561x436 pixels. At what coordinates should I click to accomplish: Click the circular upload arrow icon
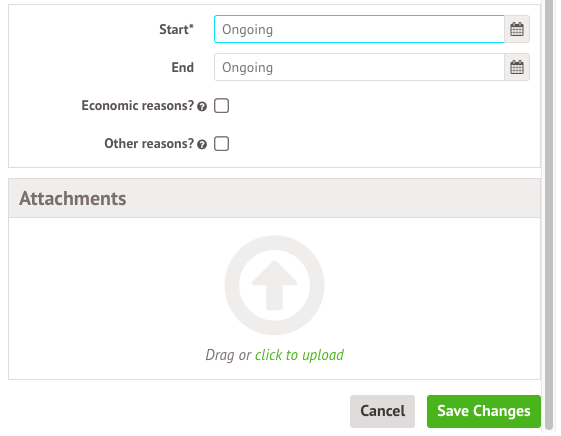point(274,285)
